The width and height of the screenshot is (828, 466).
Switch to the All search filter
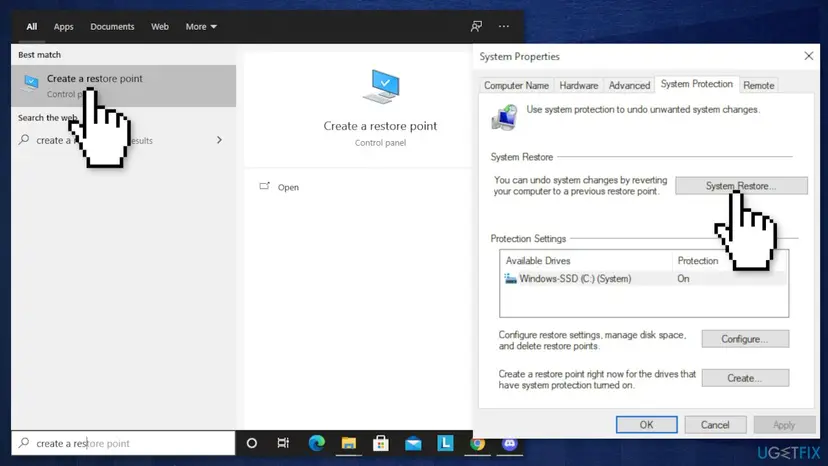[x=32, y=26]
